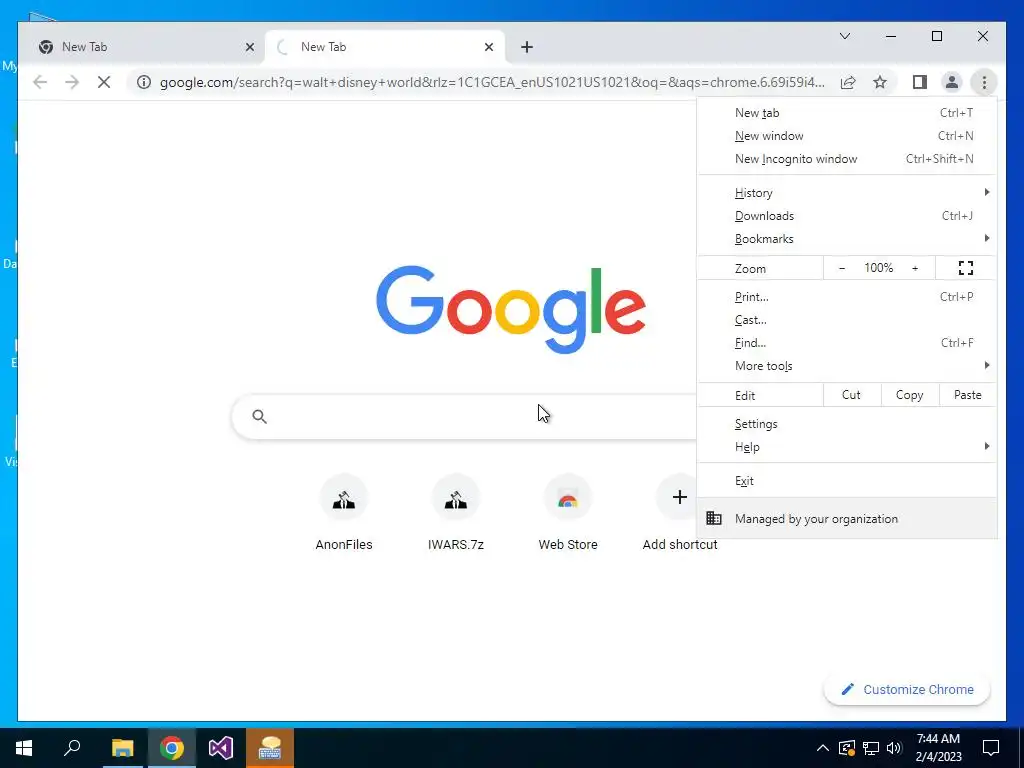
Task: Select the loading second New Tab
Action: coord(385,47)
